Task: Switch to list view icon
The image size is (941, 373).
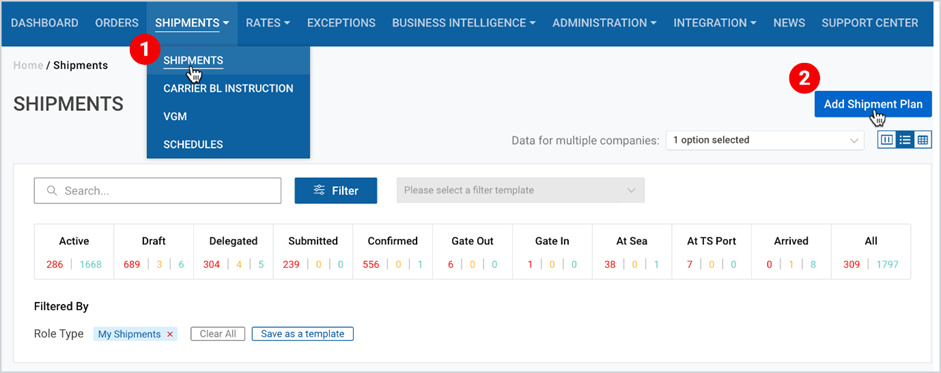Action: click(x=904, y=140)
